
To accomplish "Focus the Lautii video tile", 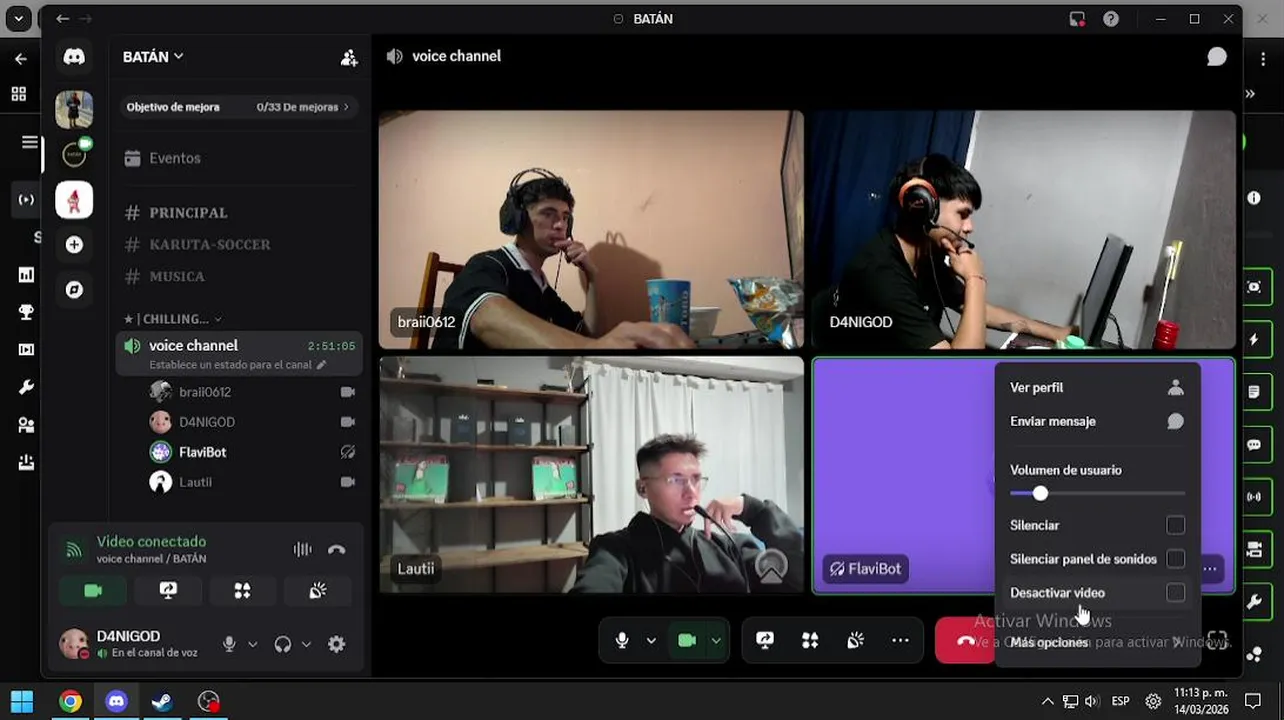I will 591,476.
